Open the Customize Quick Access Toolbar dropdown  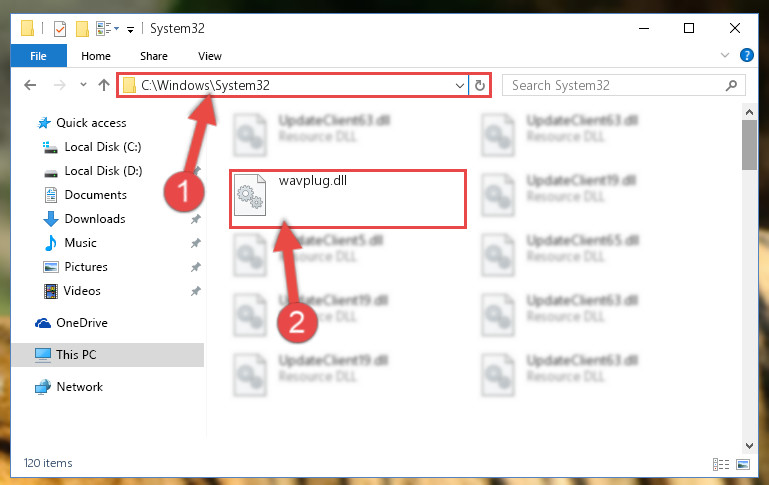(x=130, y=30)
